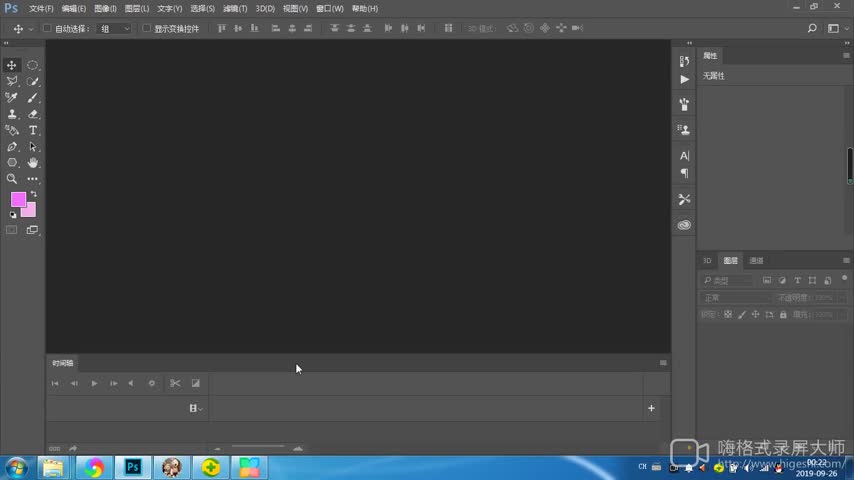Open the workspace switcher dropdown
Image resolution: width=854 pixels, height=480 pixels.
(x=837, y=28)
